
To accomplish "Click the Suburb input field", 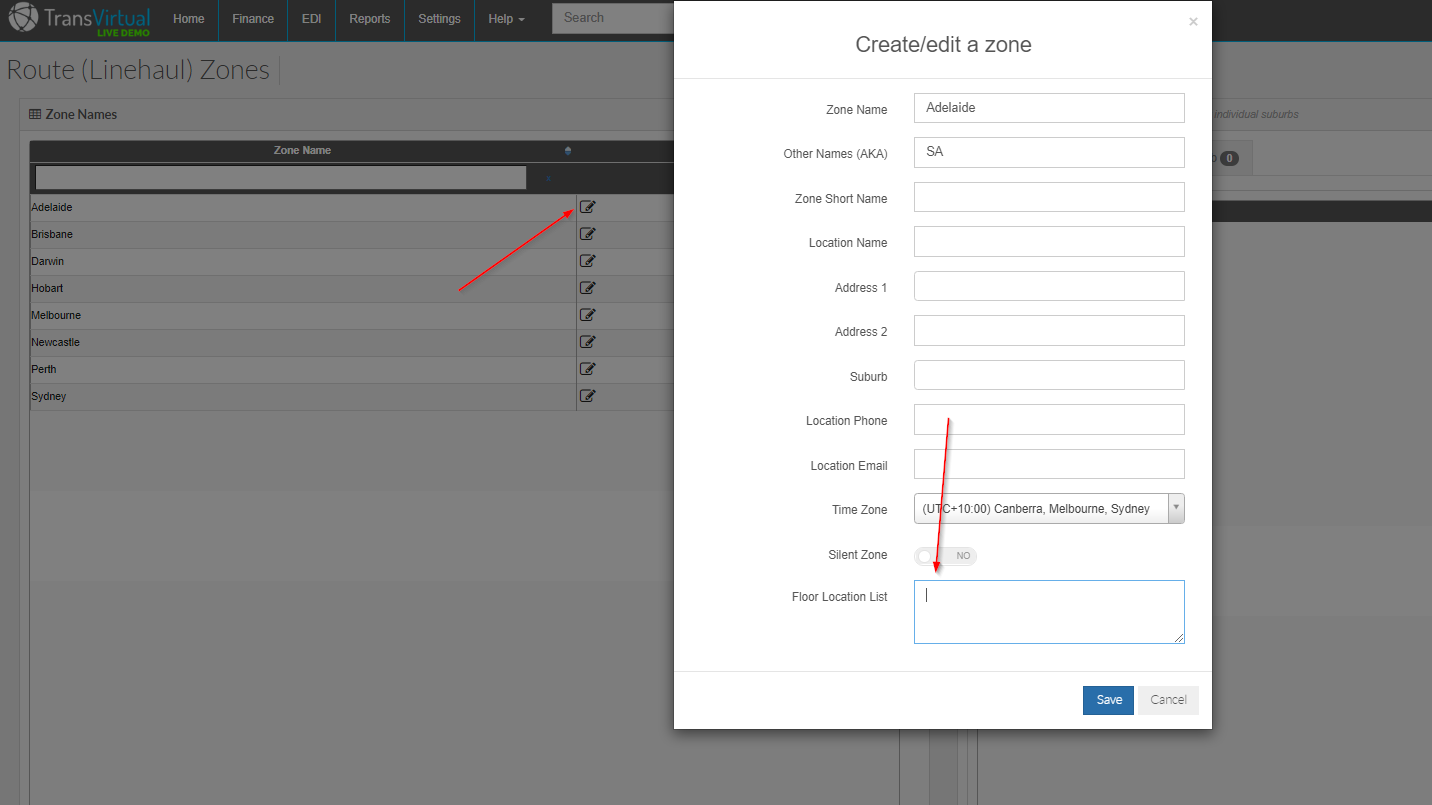I will (1049, 375).
